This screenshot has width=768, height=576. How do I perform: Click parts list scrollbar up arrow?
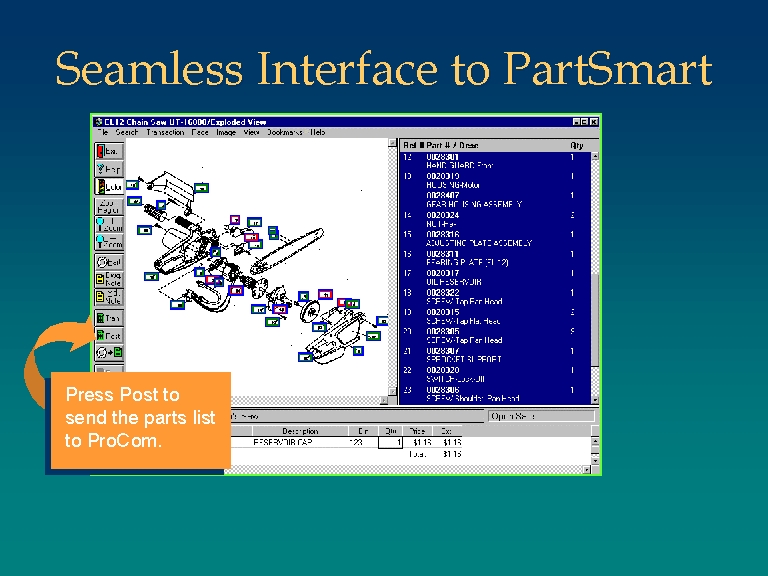tap(595, 156)
